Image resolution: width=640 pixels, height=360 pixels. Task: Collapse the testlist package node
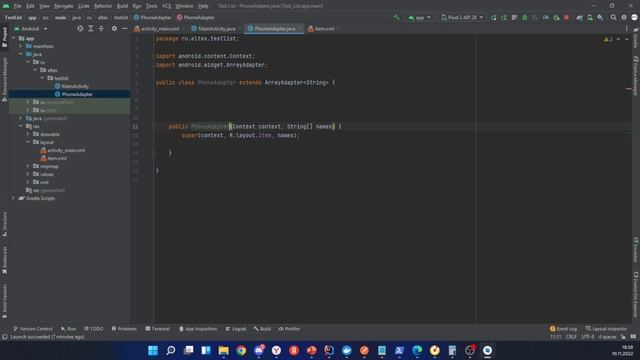[42, 78]
